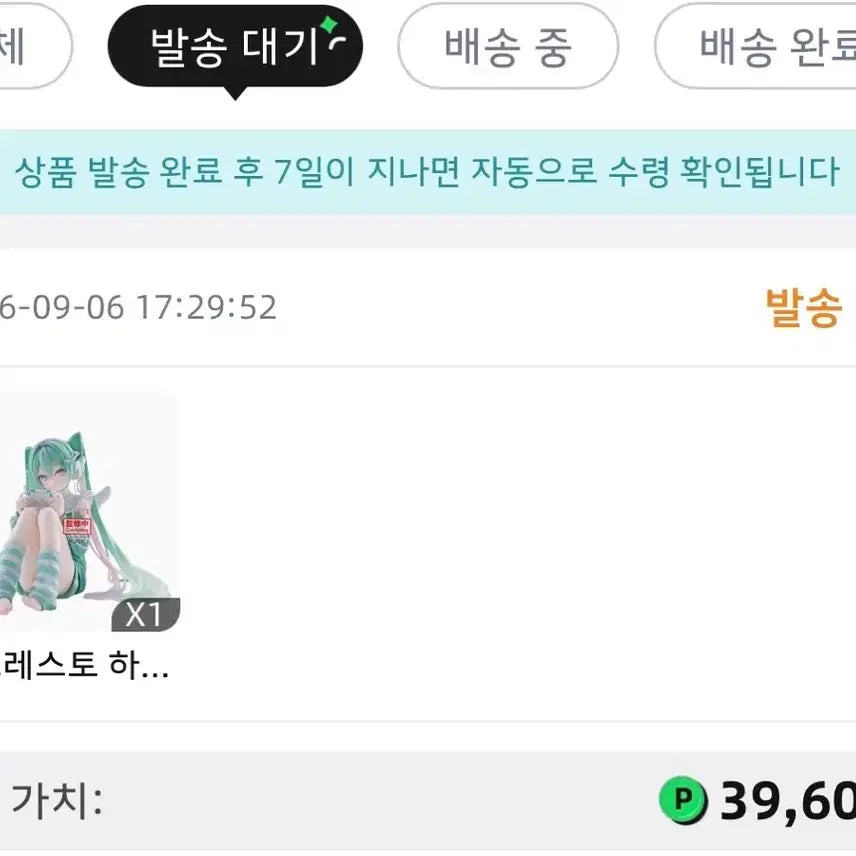This screenshot has height=856, width=856.
Task: Open the truncated product name 레스토 하...
Action: [x=84, y=665]
